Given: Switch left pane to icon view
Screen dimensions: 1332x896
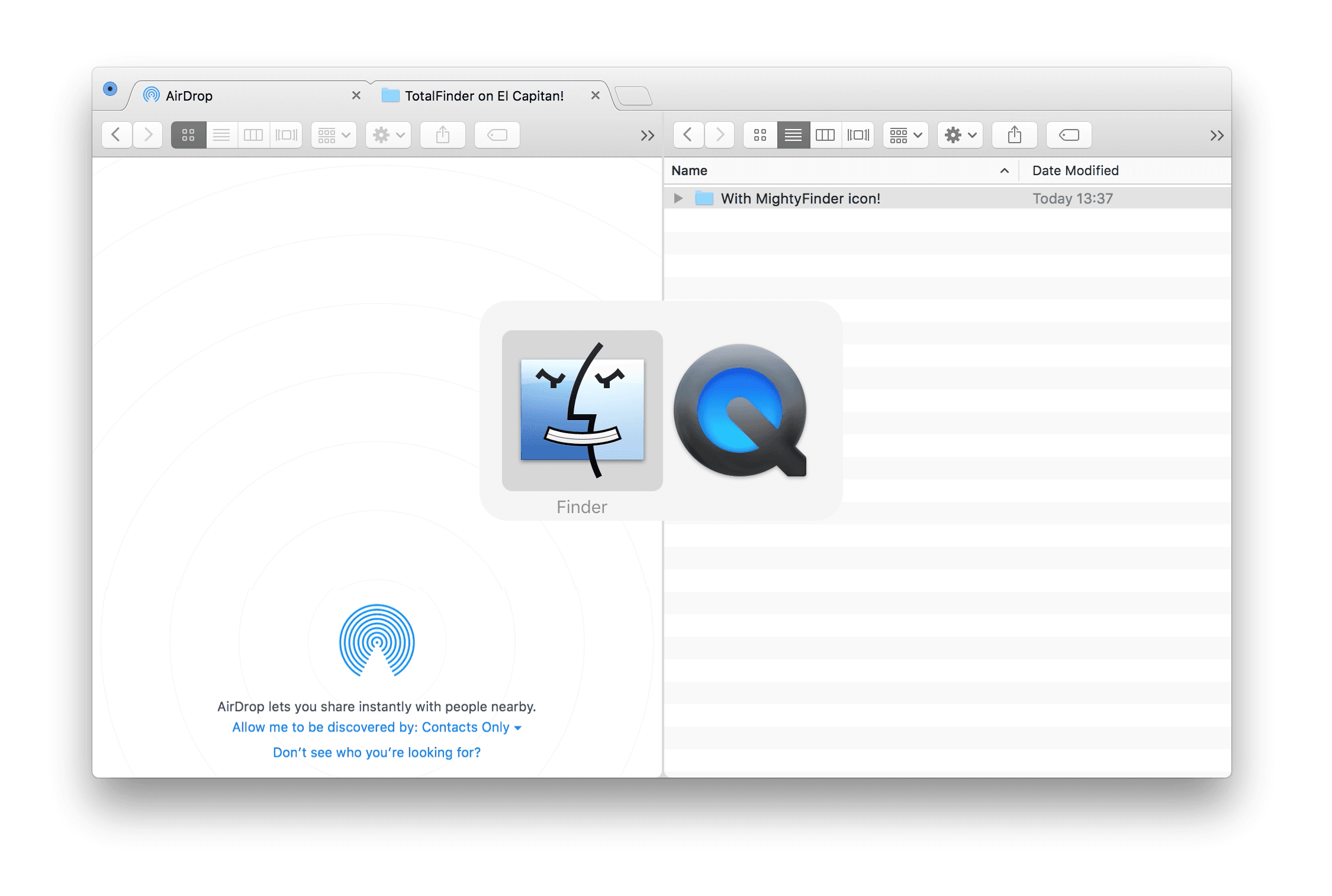Looking at the screenshot, I should (x=188, y=135).
